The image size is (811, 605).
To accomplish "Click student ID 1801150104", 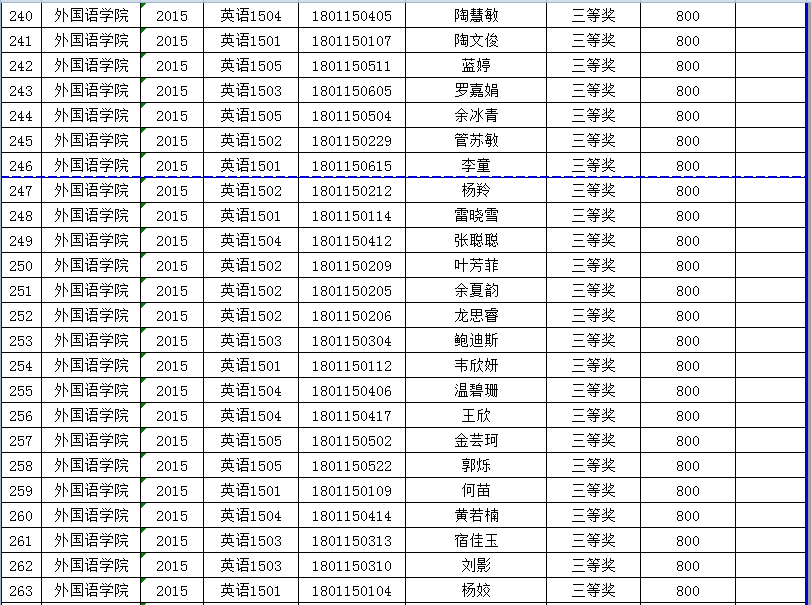I will click(351, 591).
